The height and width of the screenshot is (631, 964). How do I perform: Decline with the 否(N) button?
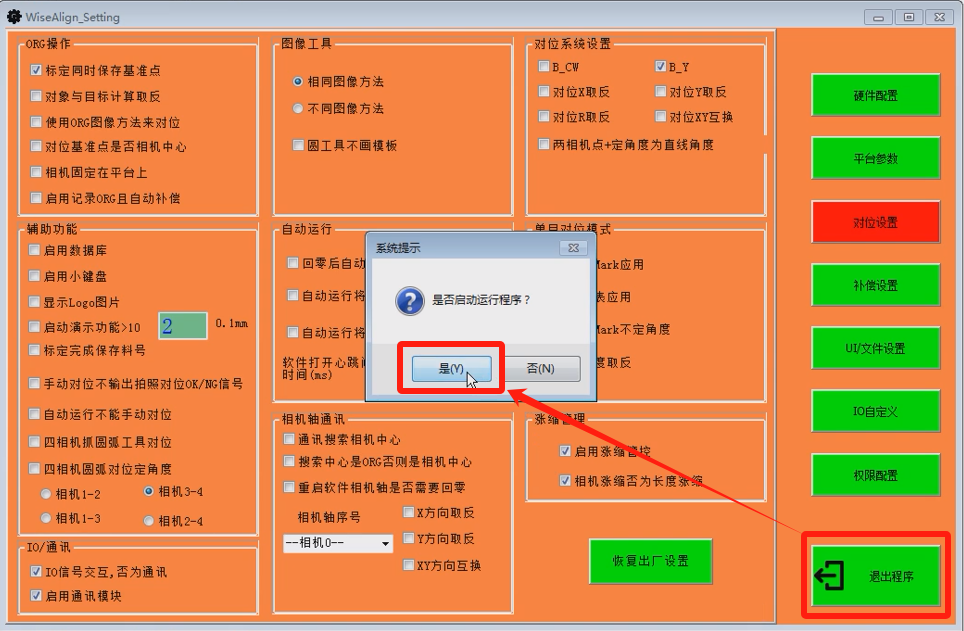540,368
